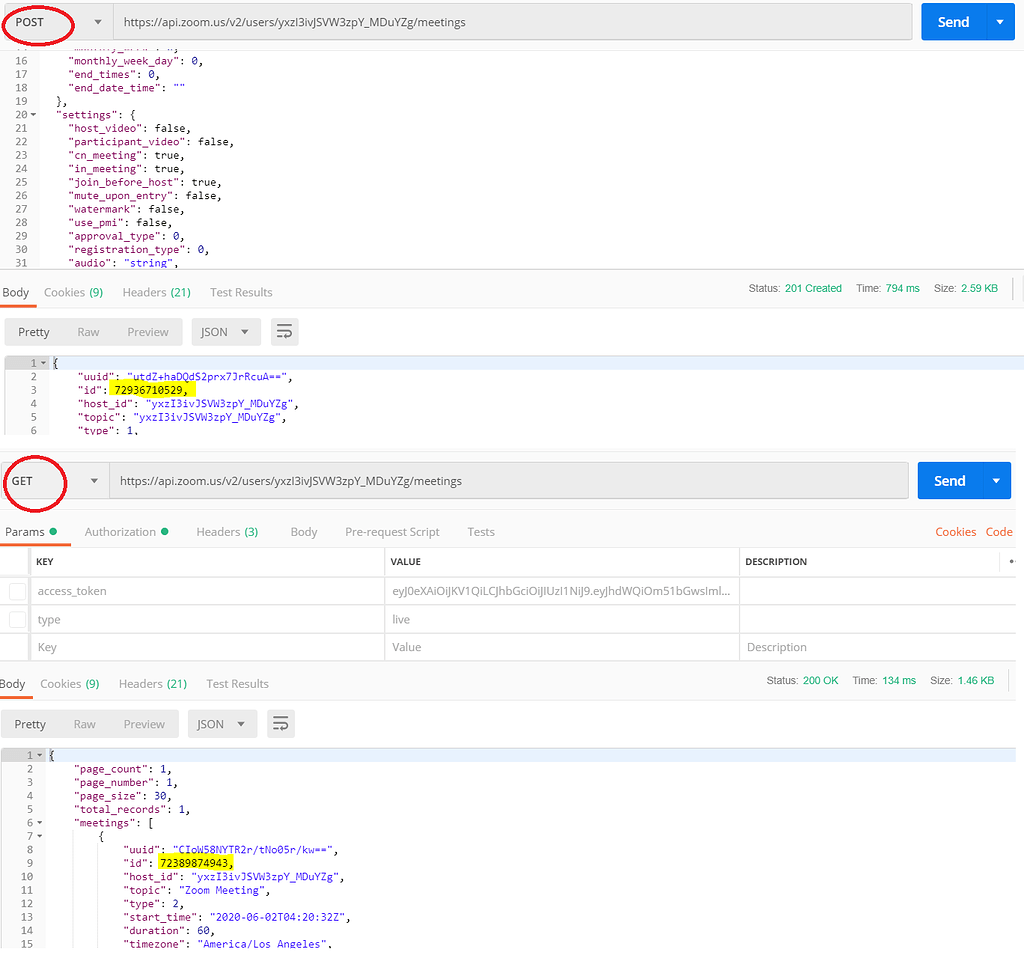Open the Pre-request Script tab

click(x=392, y=531)
